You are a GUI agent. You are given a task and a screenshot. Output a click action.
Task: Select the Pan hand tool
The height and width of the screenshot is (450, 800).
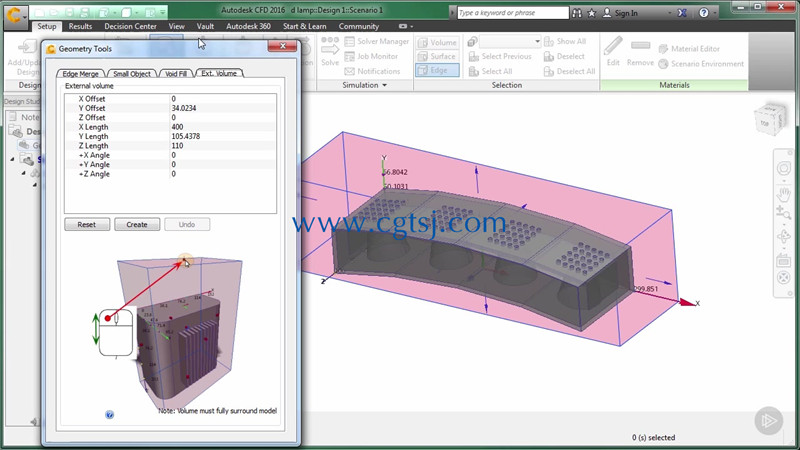784,194
